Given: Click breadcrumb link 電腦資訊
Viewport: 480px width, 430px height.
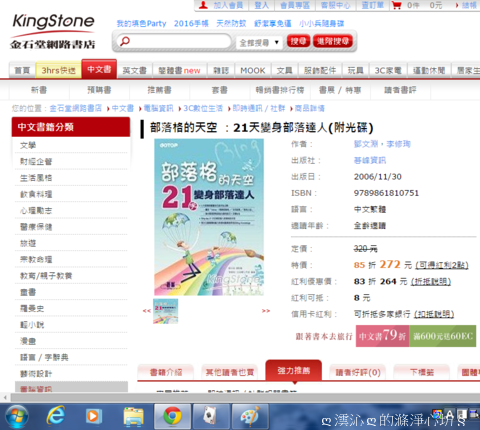Looking at the screenshot, I should (x=158, y=108).
